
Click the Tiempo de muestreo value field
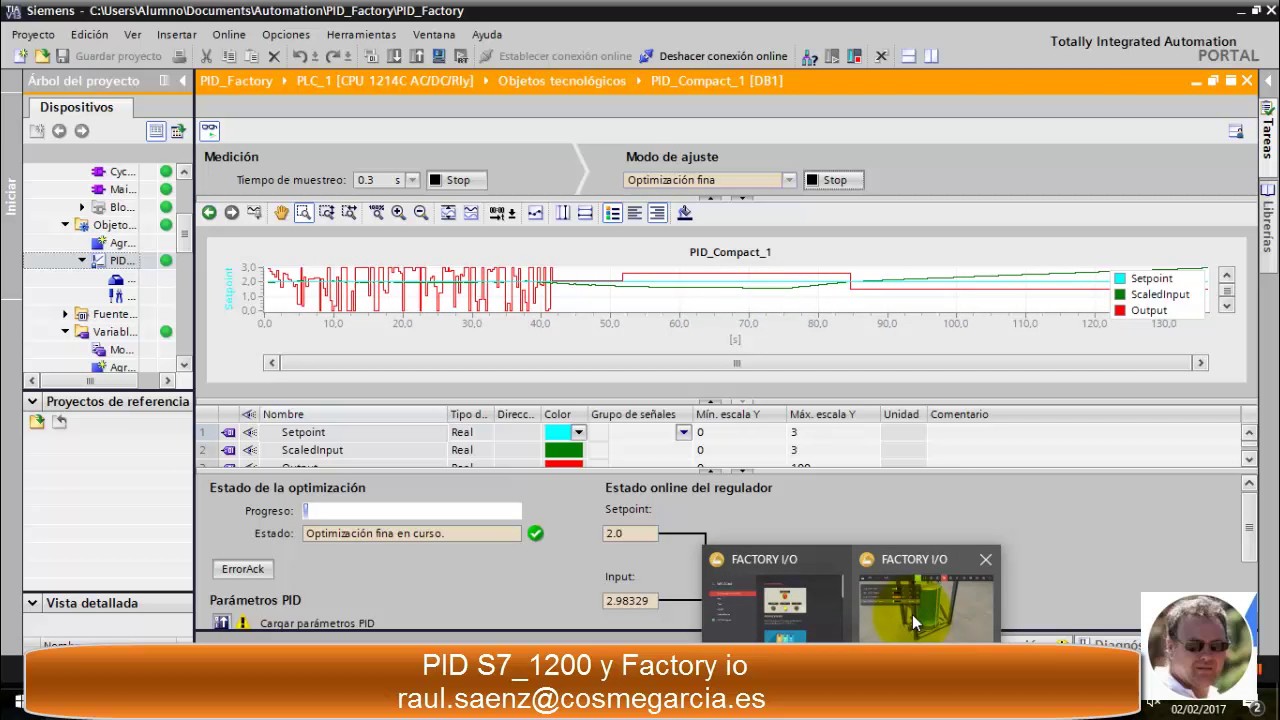pos(377,180)
